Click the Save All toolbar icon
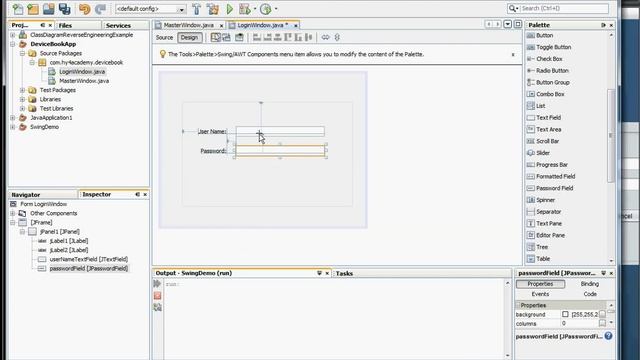 pos(64,9)
